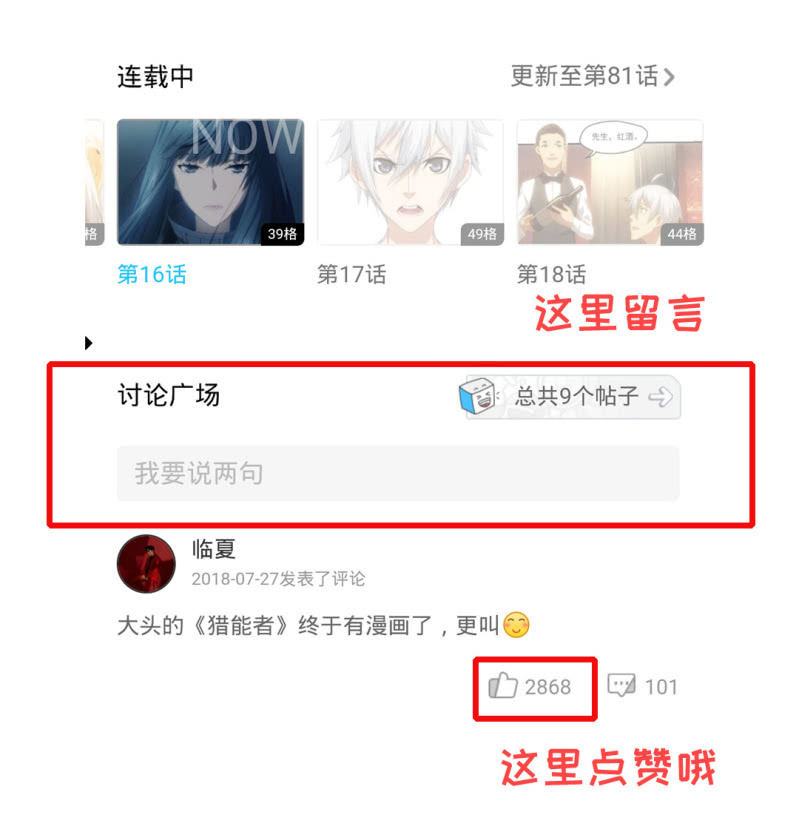The height and width of the screenshot is (829, 799).
Task: Open replies via the comment bubble icon
Action: (621, 686)
